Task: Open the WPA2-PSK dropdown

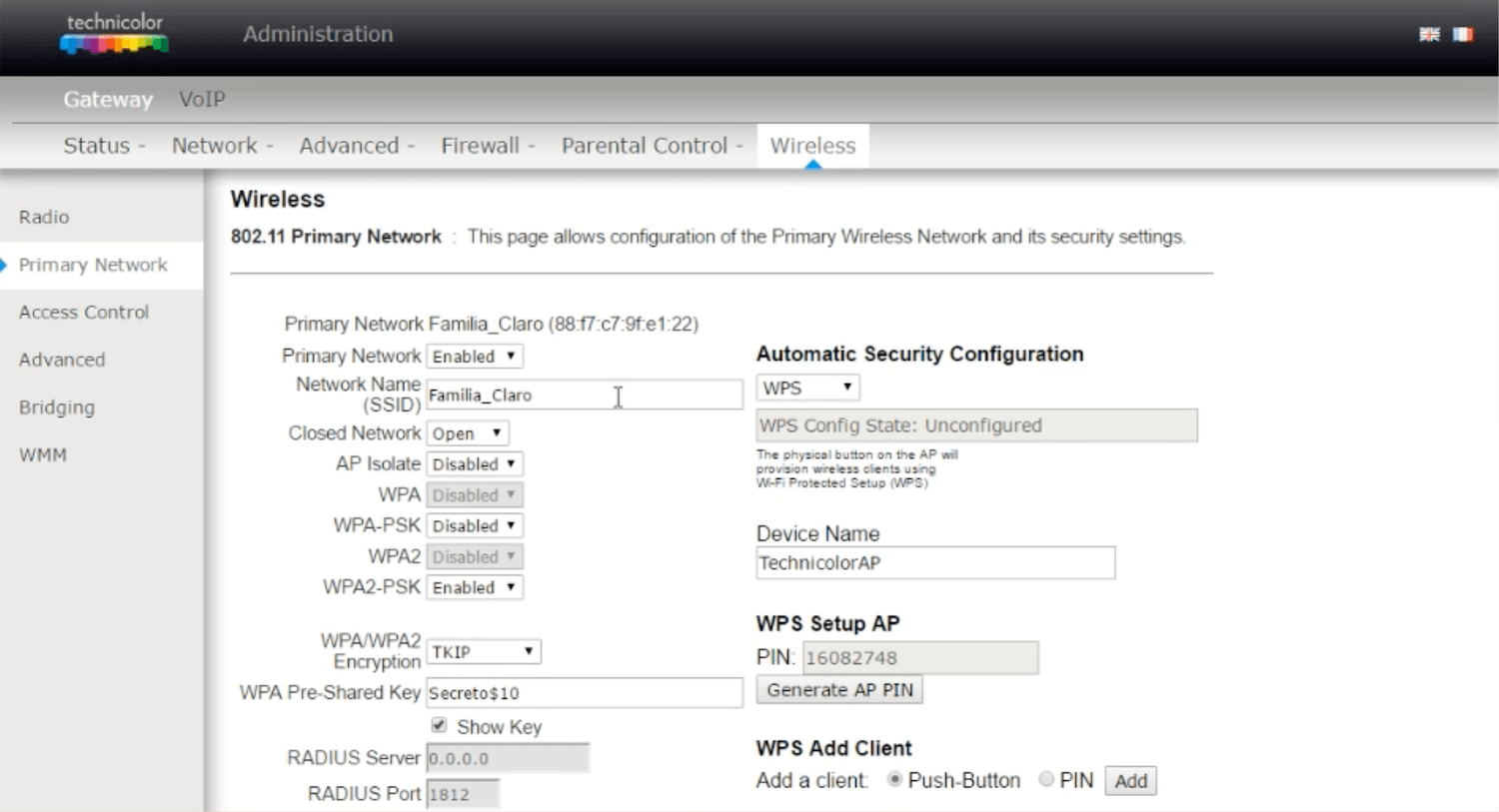Action: [x=475, y=587]
